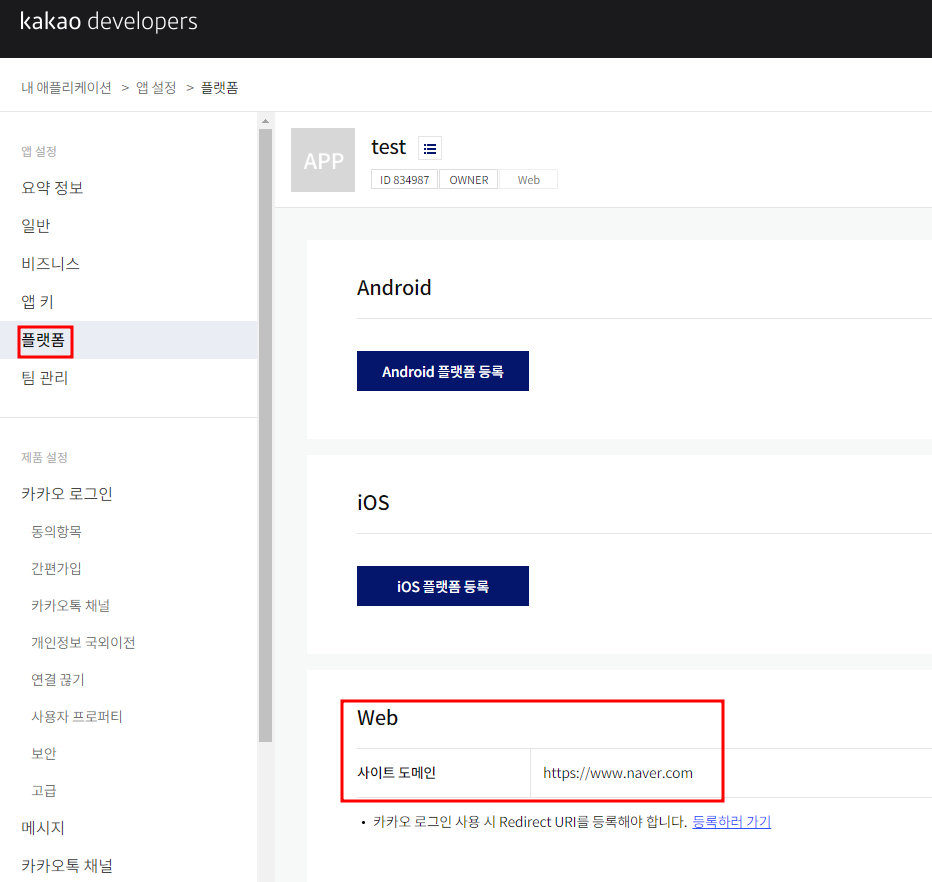
Task: Click the OWNER badge
Action: click(x=468, y=179)
